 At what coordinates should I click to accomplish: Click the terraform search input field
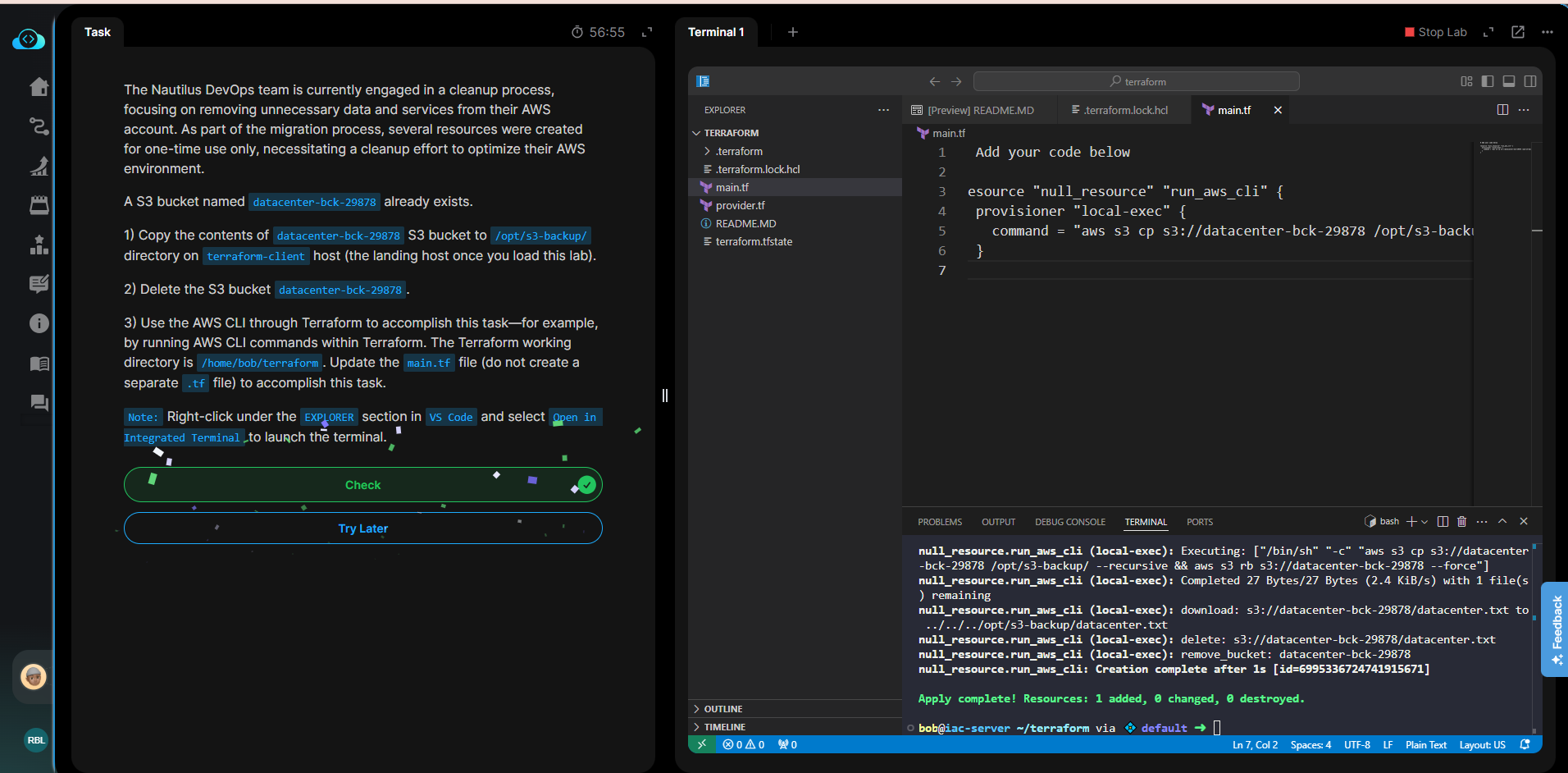pos(1136,81)
